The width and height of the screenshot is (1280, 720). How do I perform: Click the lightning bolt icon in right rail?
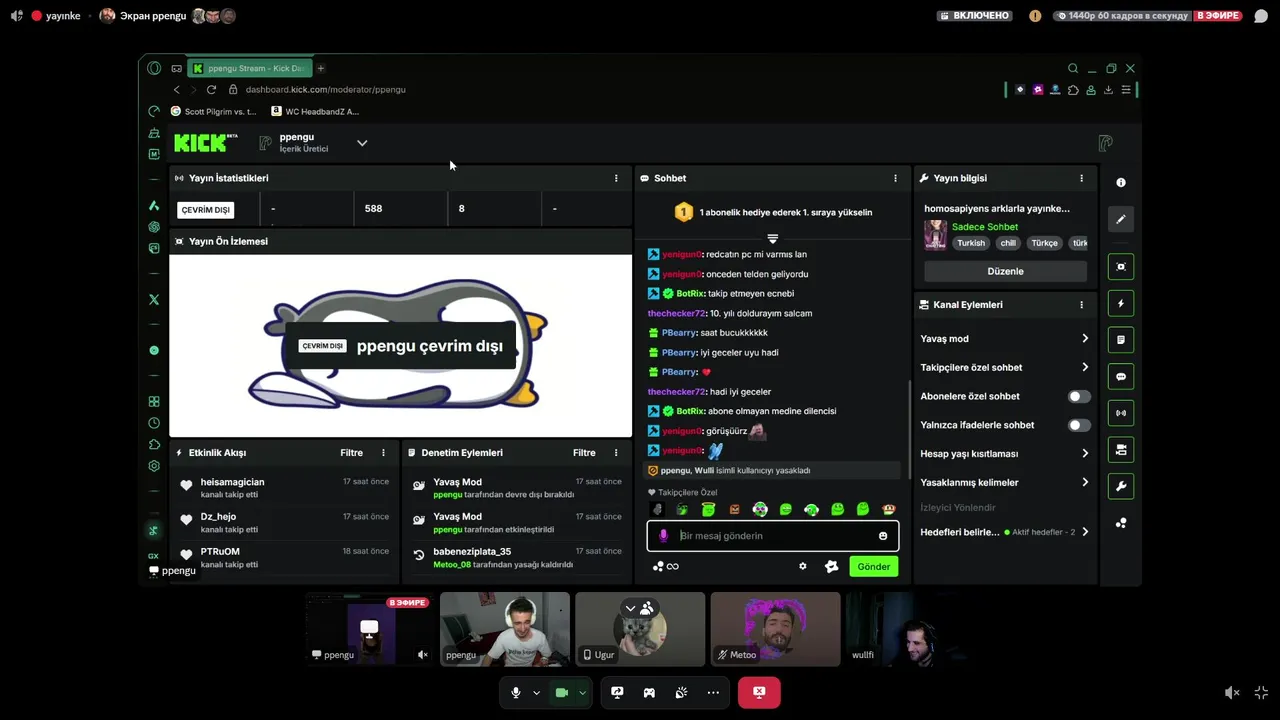[x=1121, y=304]
